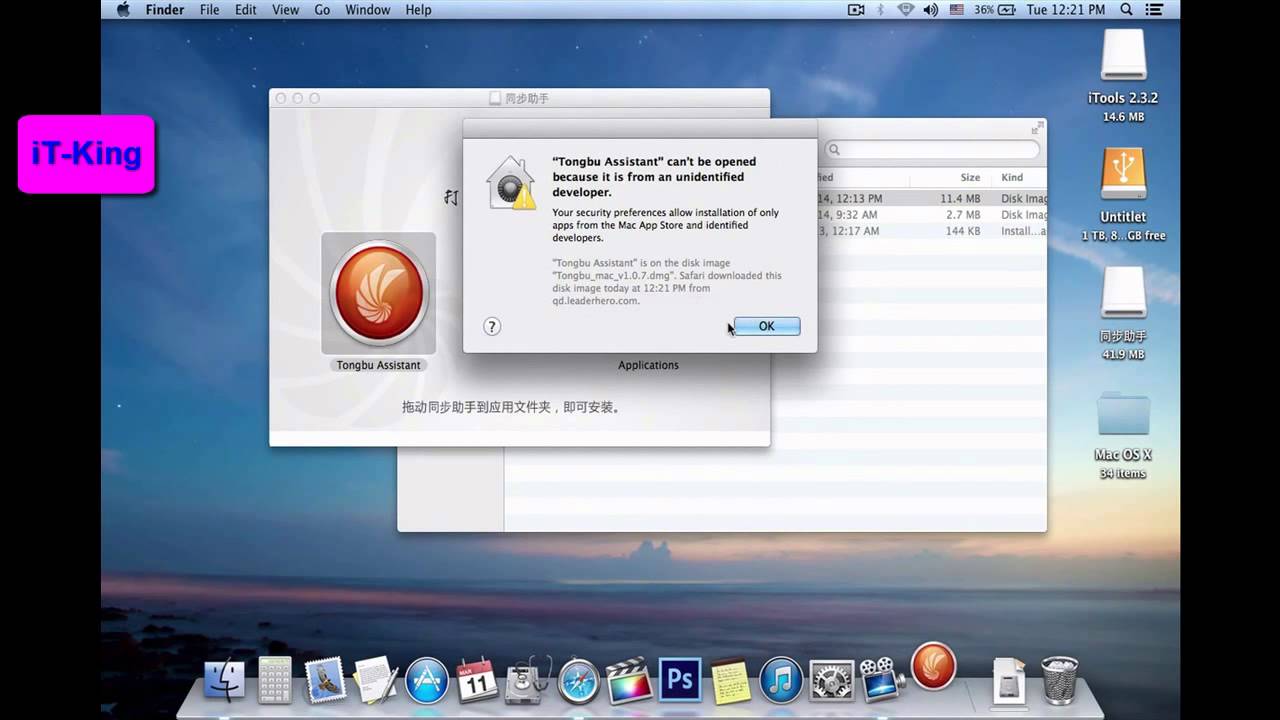Open help via the question mark button
The width and height of the screenshot is (1280, 720).
(492, 326)
